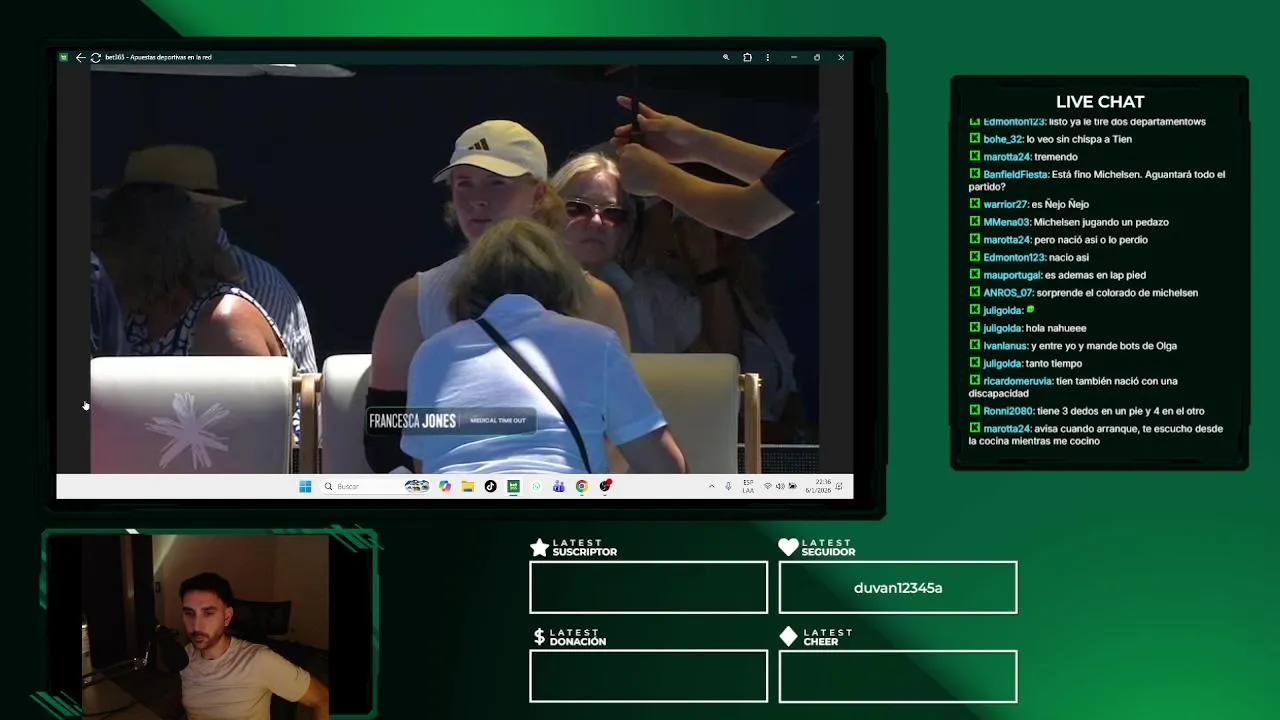Click the Buscar taskbar search box
Viewport: 1280px width, 720px height.
pos(376,486)
